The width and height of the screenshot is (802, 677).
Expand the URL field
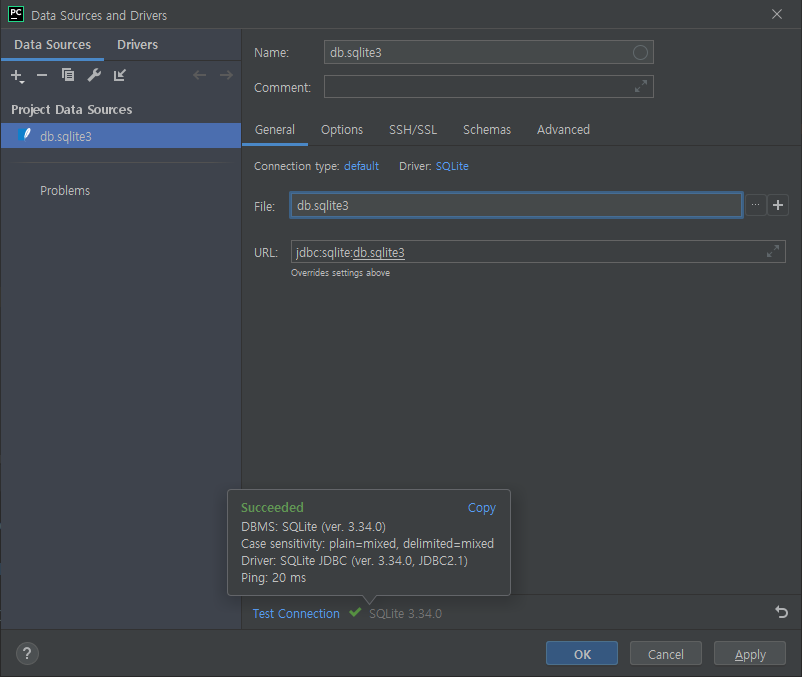tap(772, 251)
